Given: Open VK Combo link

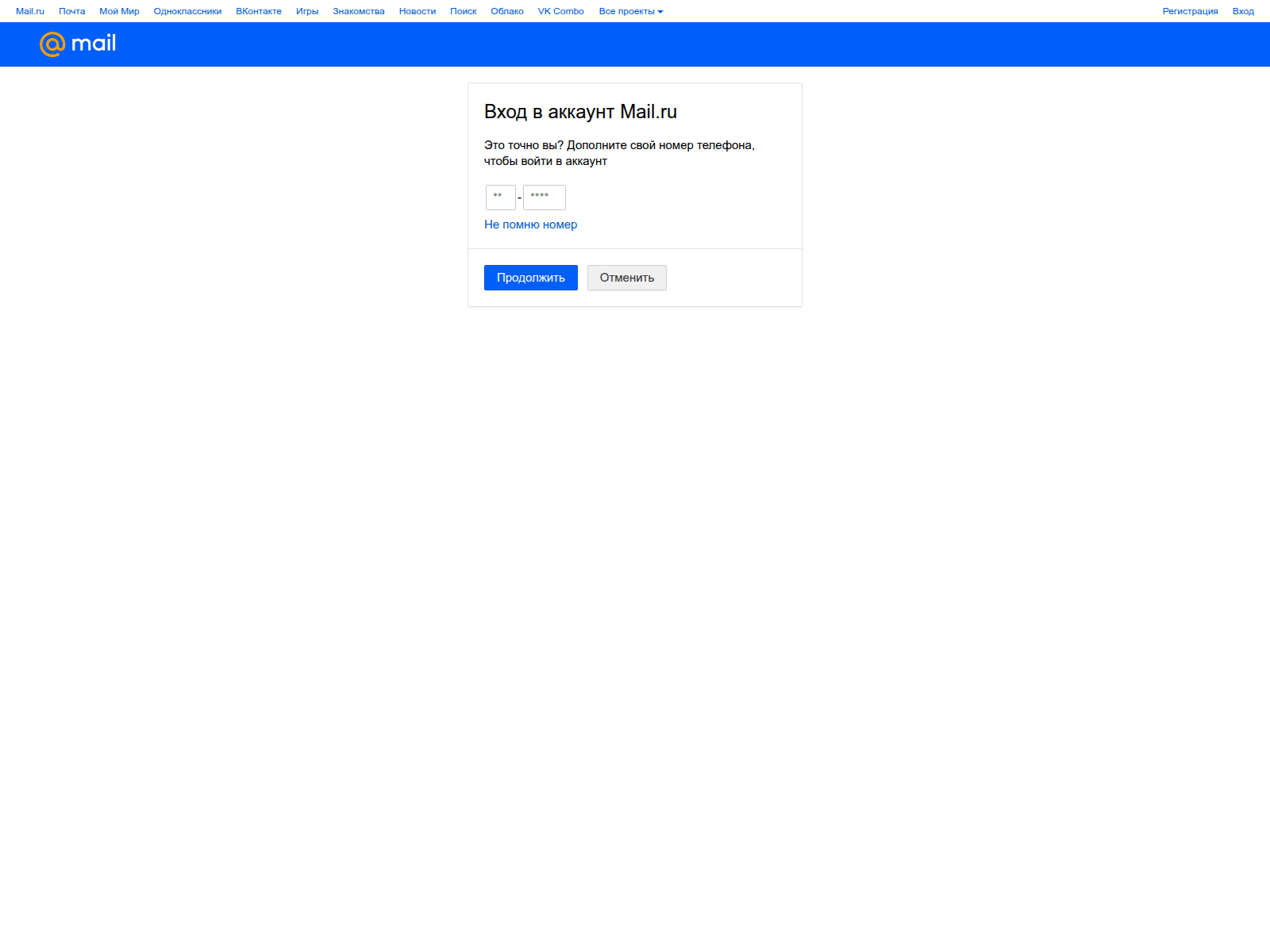Looking at the screenshot, I should pyautogui.click(x=561, y=11).
